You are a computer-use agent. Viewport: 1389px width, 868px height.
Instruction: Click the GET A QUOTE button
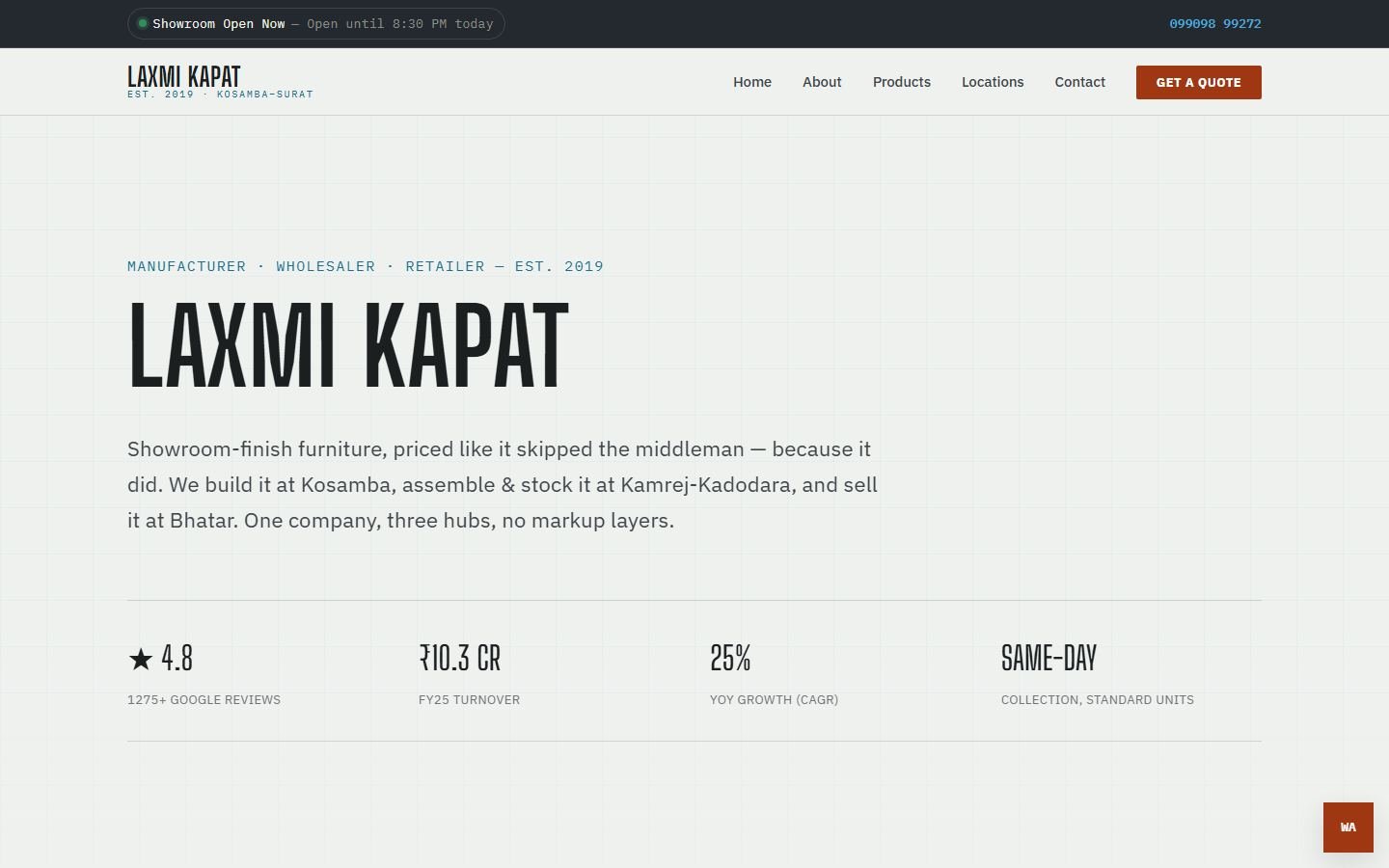click(1199, 82)
